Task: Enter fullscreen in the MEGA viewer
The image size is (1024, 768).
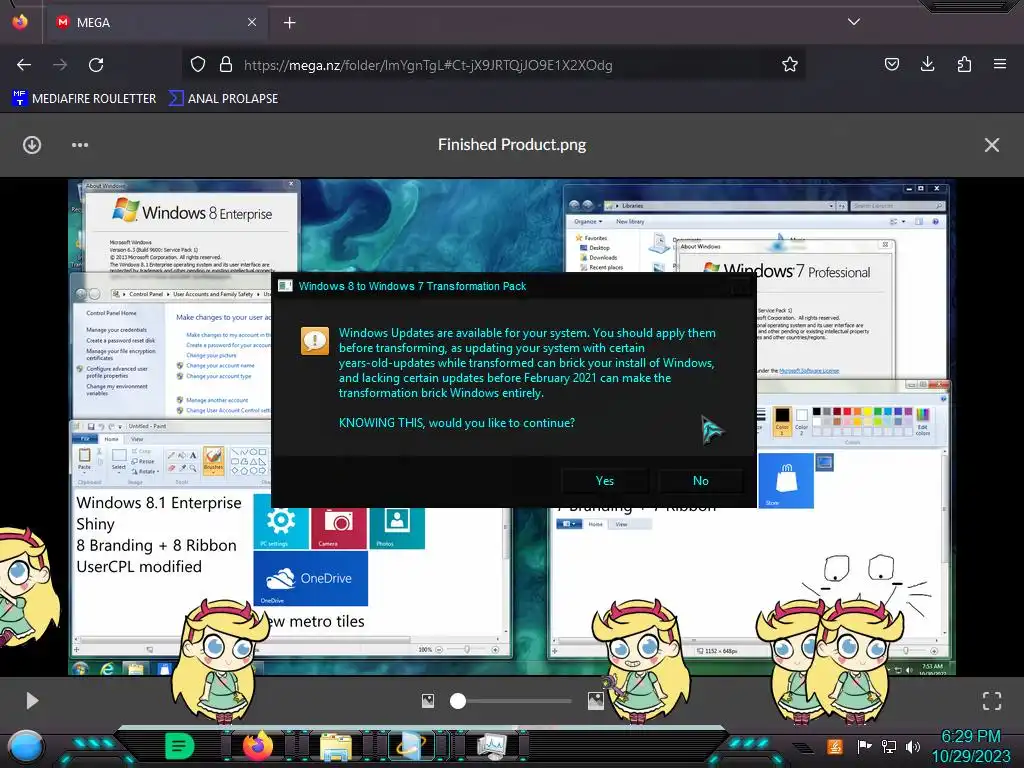Action: coord(991,701)
